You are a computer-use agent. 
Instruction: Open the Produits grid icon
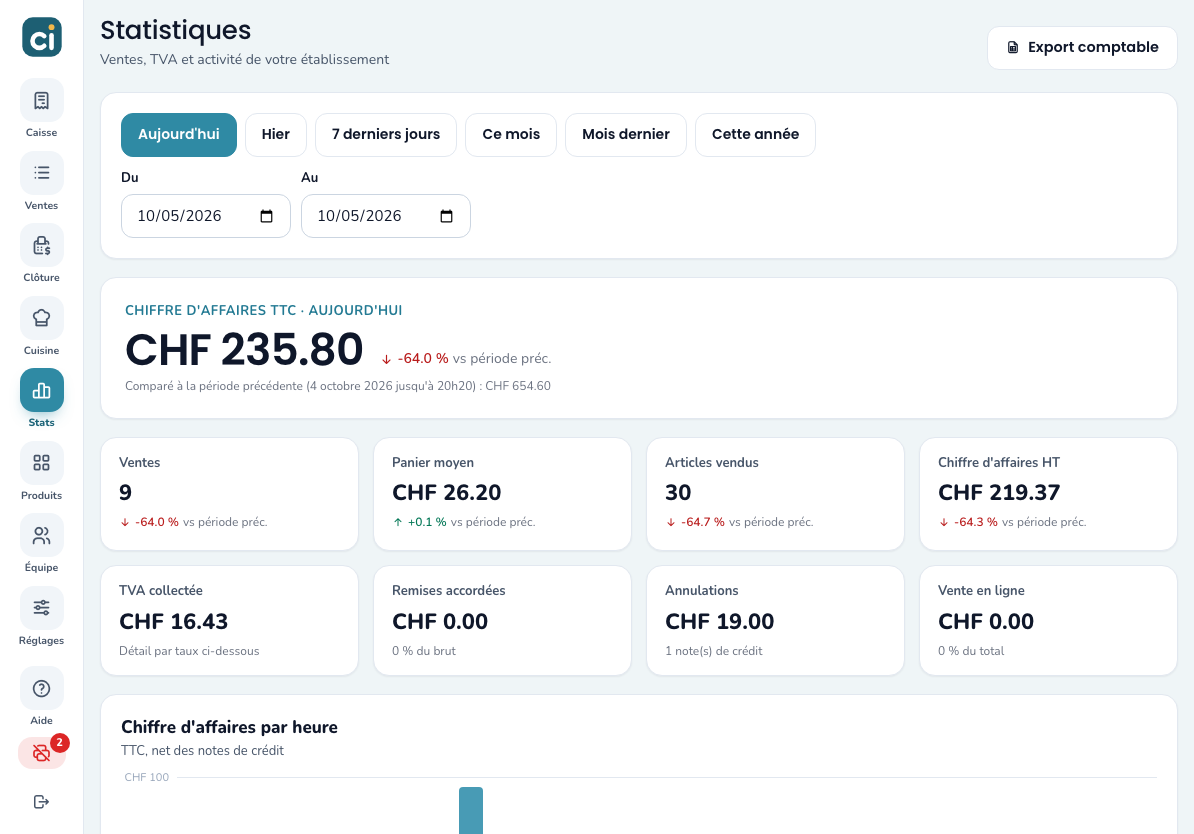point(41,462)
